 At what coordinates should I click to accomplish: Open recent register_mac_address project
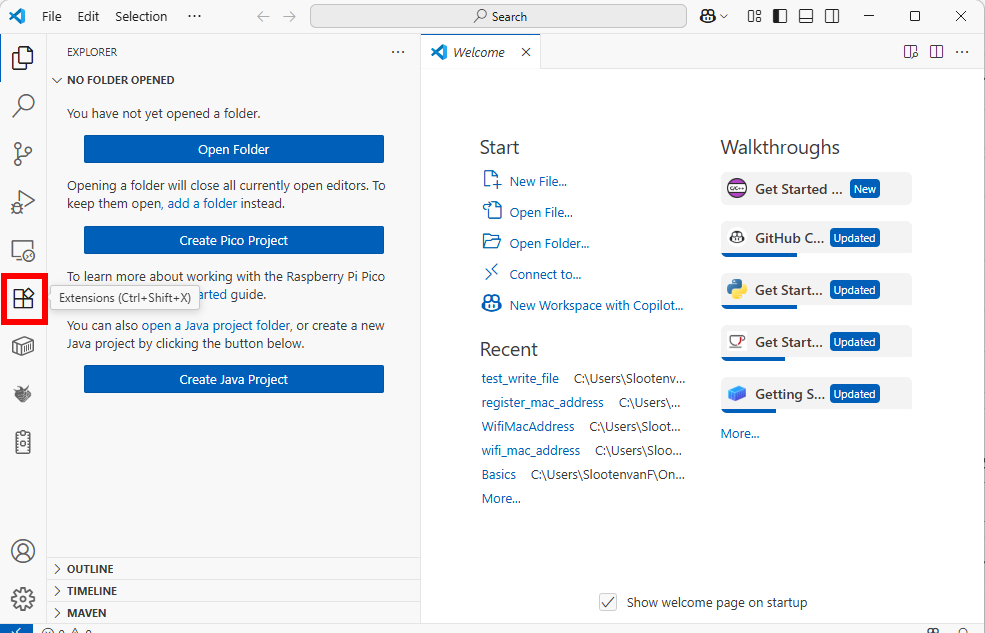click(x=543, y=403)
